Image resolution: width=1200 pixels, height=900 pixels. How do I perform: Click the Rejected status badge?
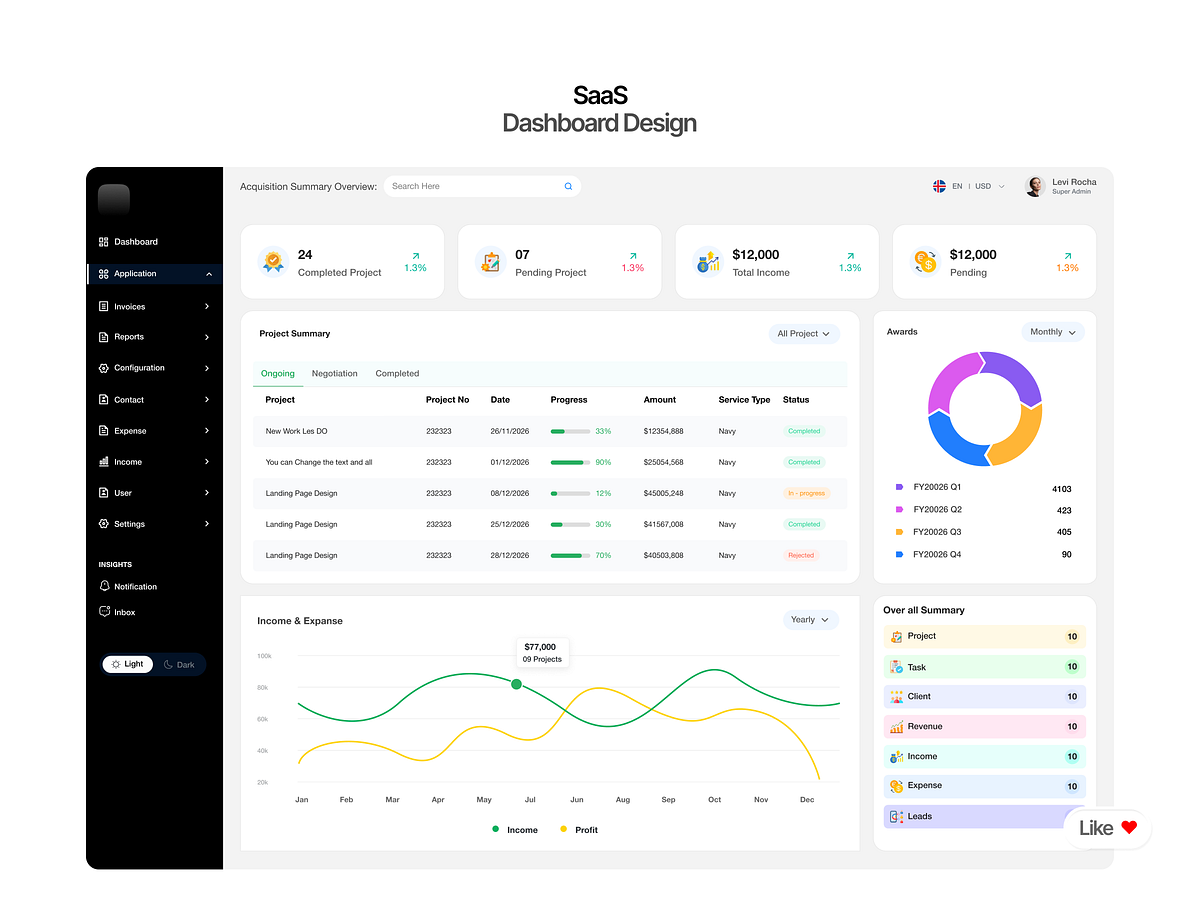[801, 555]
